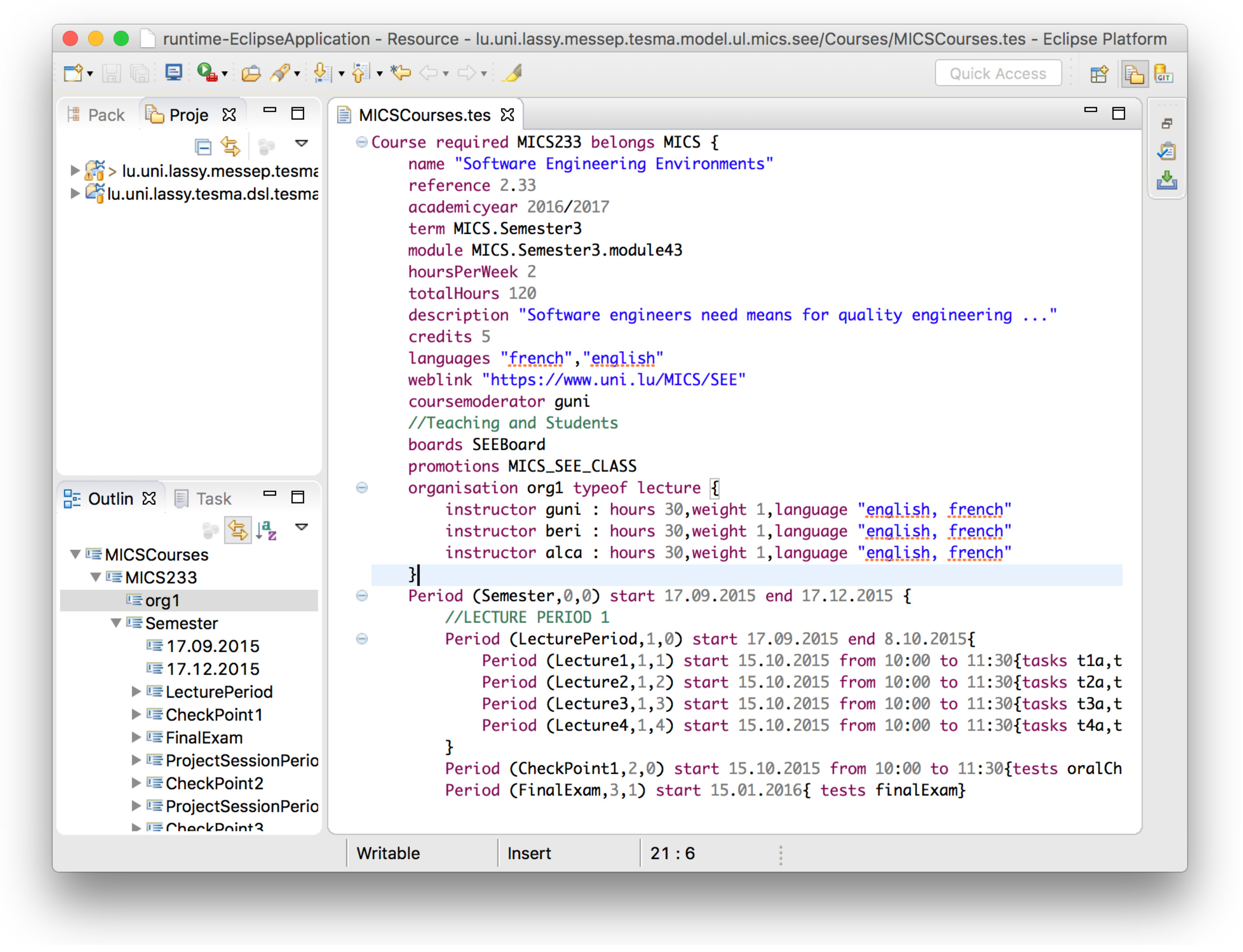Viewport: 1243px width, 952px height.
Task: Click the Restore icon in right trim
Action: click(1166, 123)
